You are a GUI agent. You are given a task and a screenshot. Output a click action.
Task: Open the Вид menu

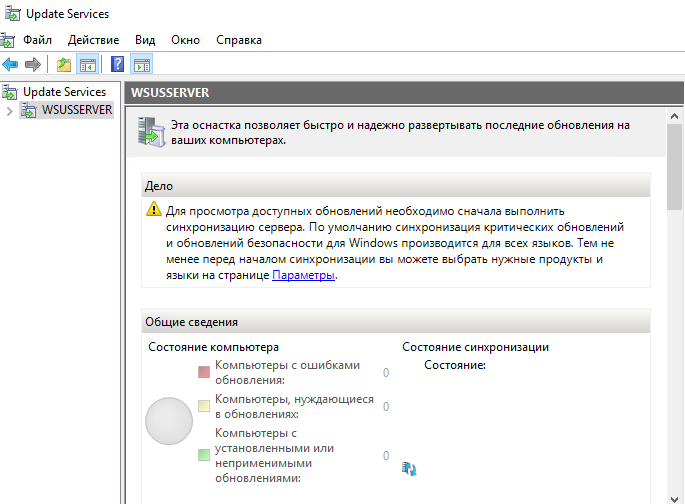(145, 40)
